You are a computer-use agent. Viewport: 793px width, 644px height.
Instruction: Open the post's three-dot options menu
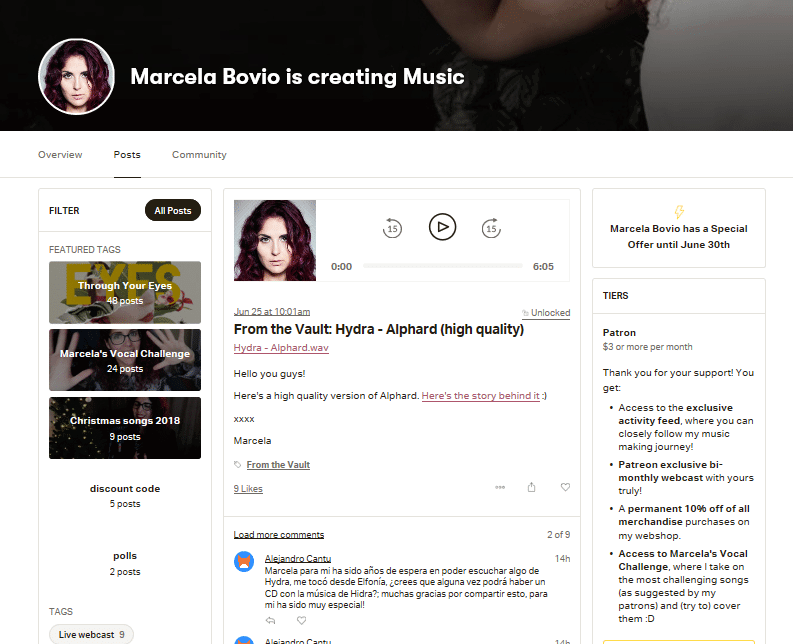(500, 487)
